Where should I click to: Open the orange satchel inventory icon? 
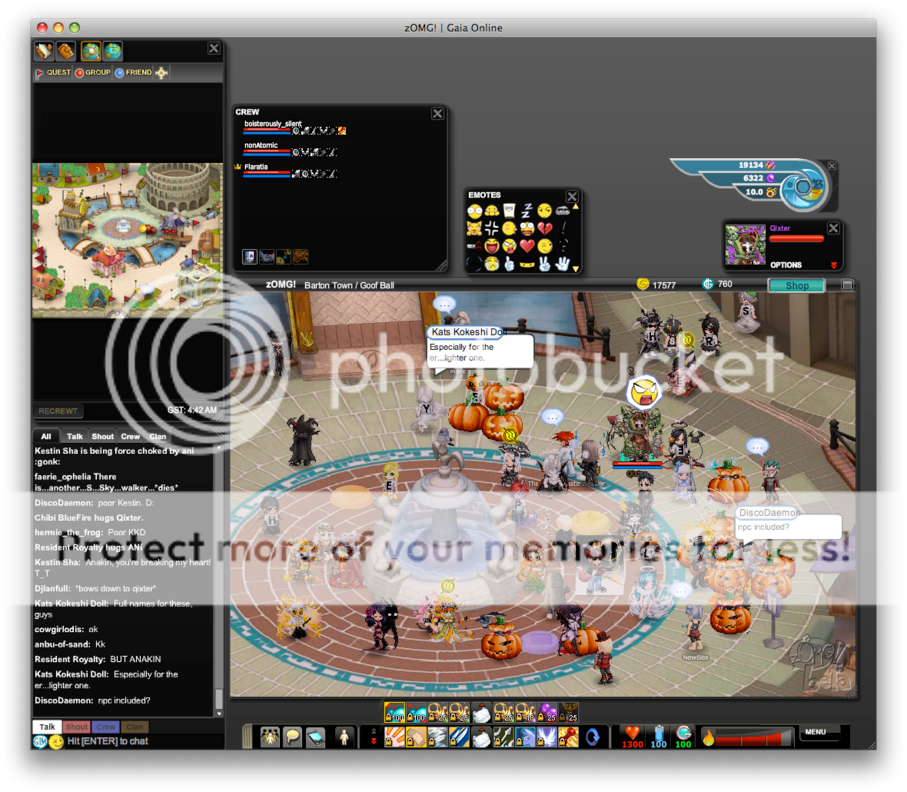(66, 51)
